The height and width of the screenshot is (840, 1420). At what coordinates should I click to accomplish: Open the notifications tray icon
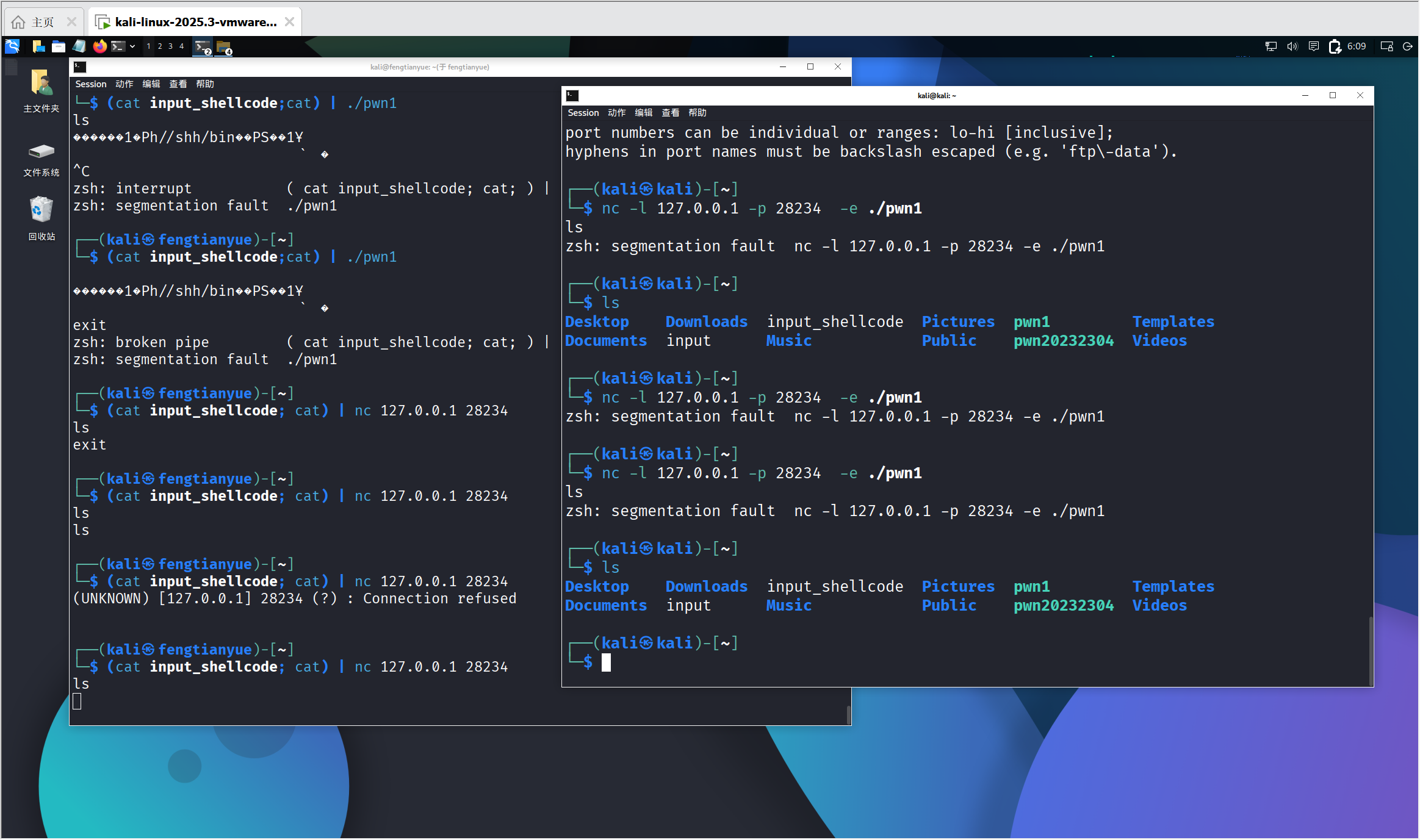[x=1313, y=46]
